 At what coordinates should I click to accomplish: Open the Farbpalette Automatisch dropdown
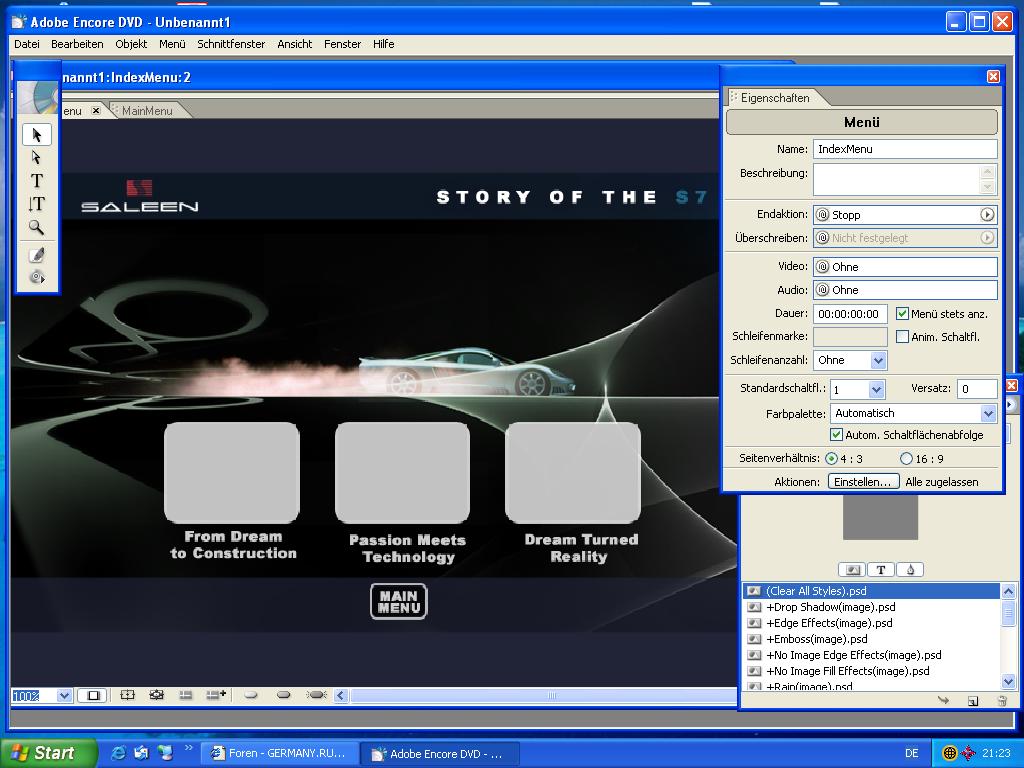988,413
